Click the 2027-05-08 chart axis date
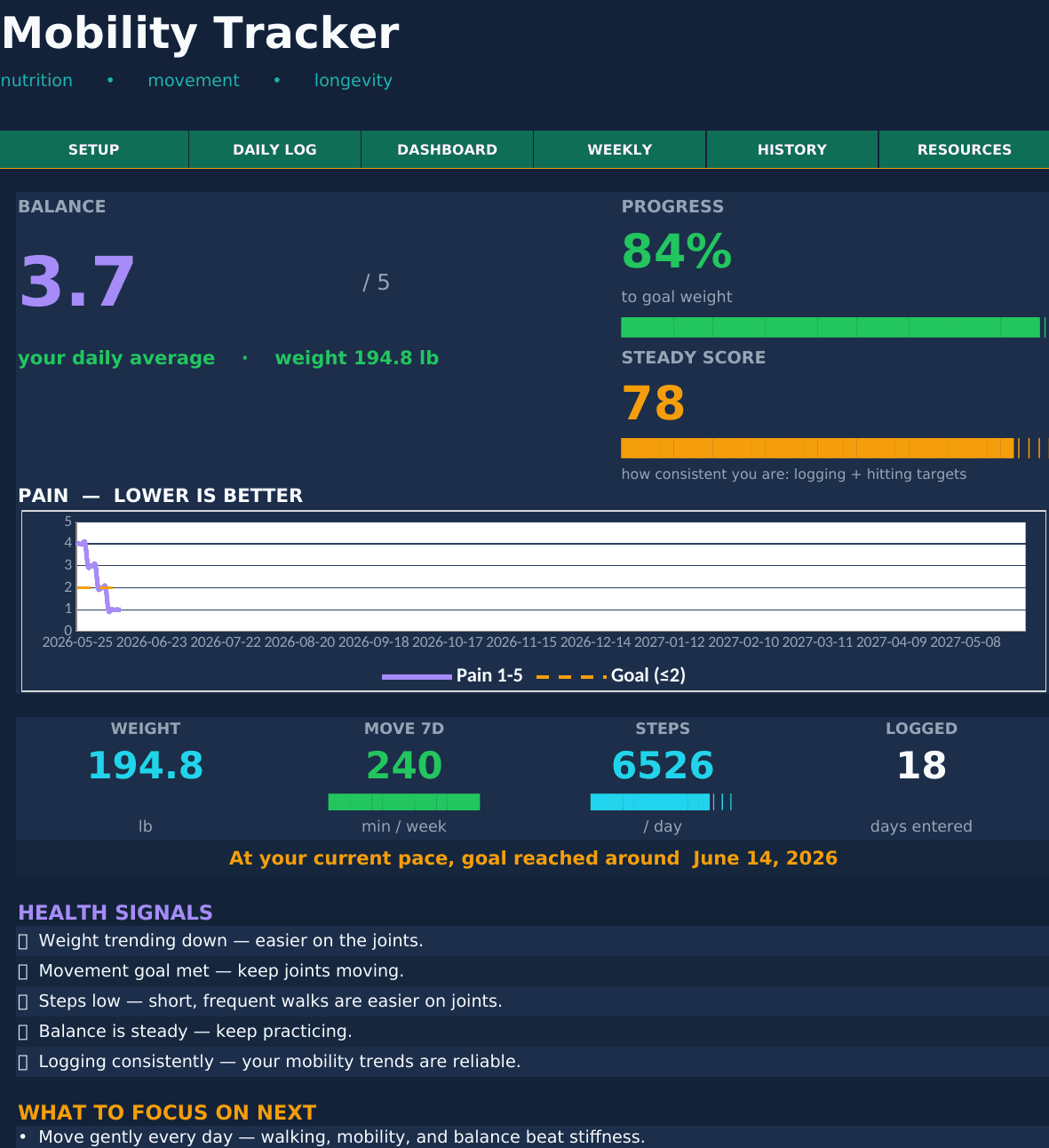Screen dimensions: 1049x1148 [x=966, y=642]
